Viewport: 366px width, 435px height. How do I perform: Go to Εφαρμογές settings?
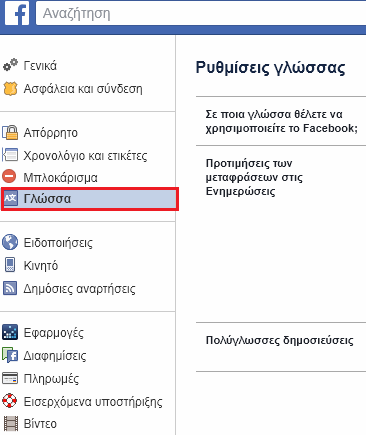53,333
